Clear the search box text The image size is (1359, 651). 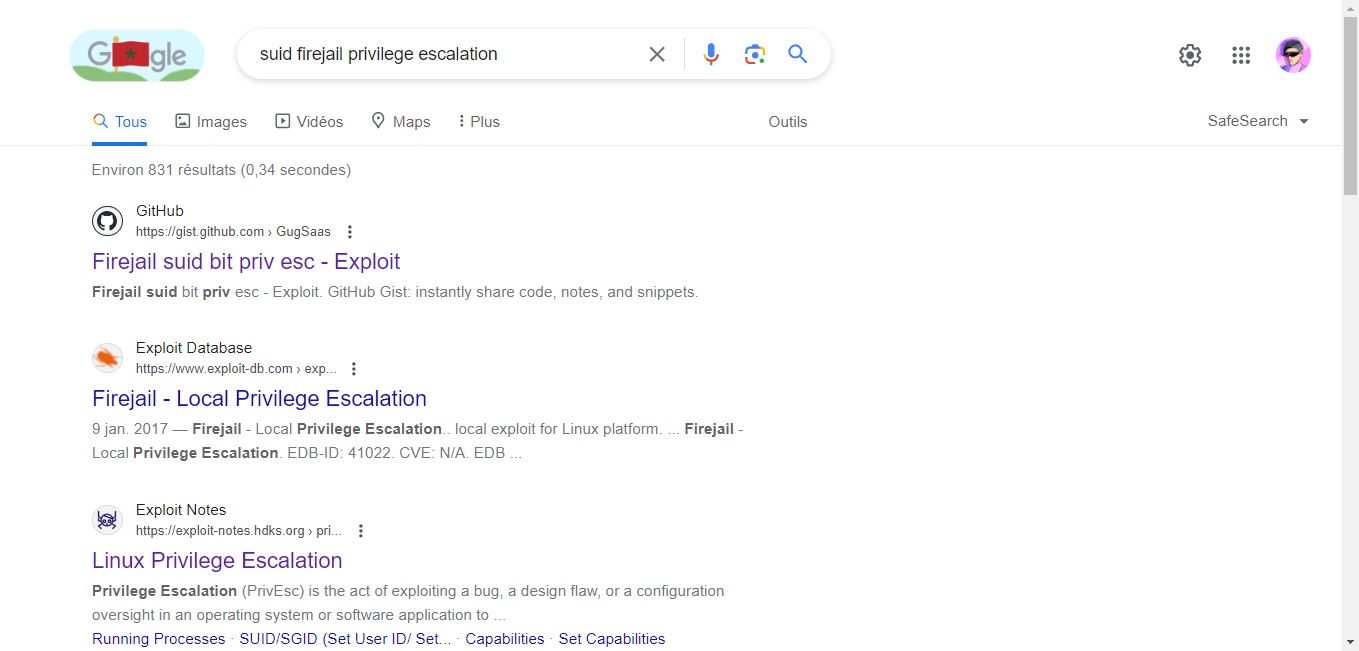(x=657, y=54)
